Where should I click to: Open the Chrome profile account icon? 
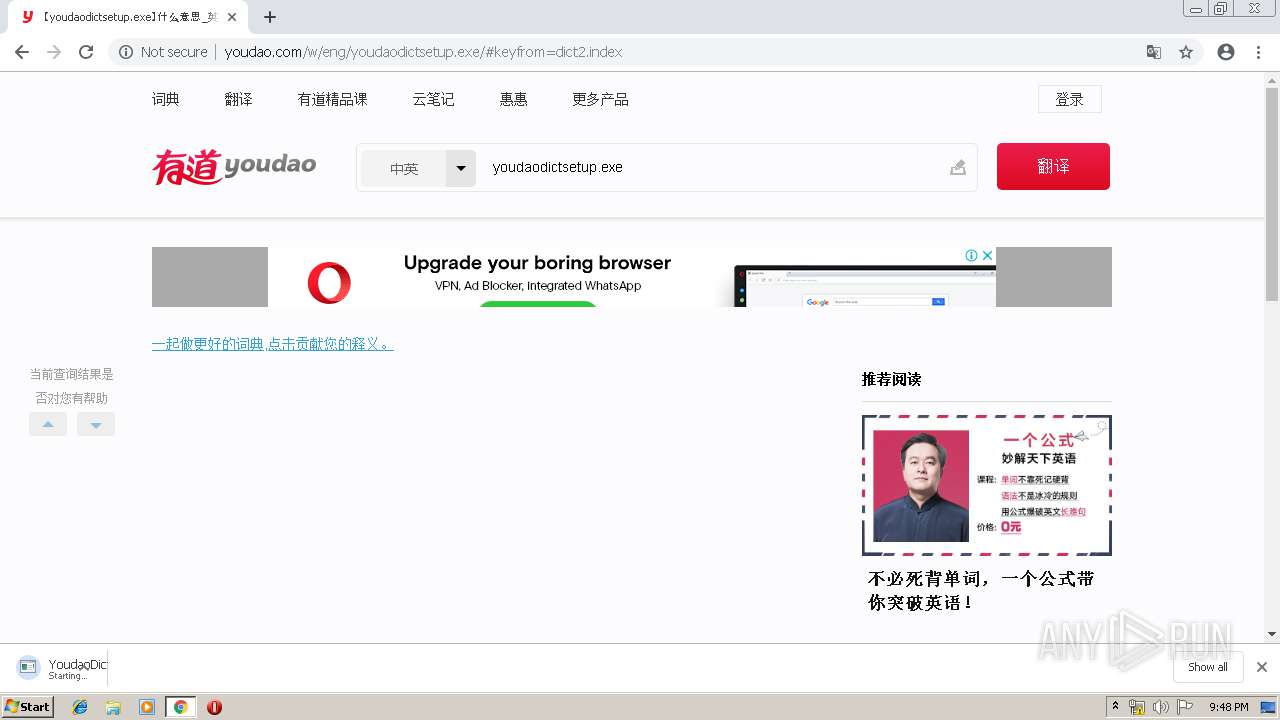pos(1226,52)
